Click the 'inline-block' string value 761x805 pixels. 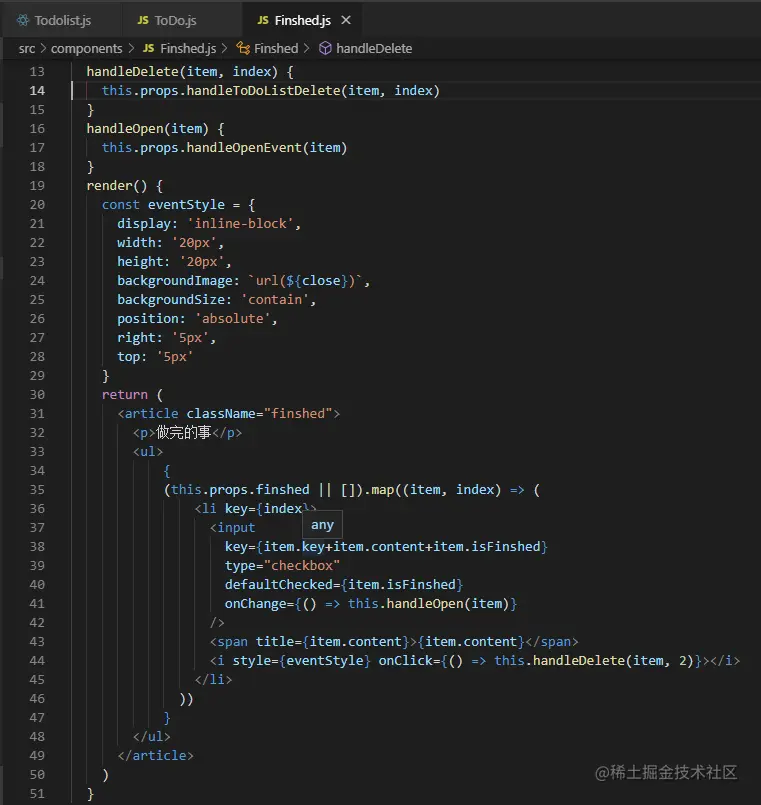pyautogui.click(x=240, y=224)
